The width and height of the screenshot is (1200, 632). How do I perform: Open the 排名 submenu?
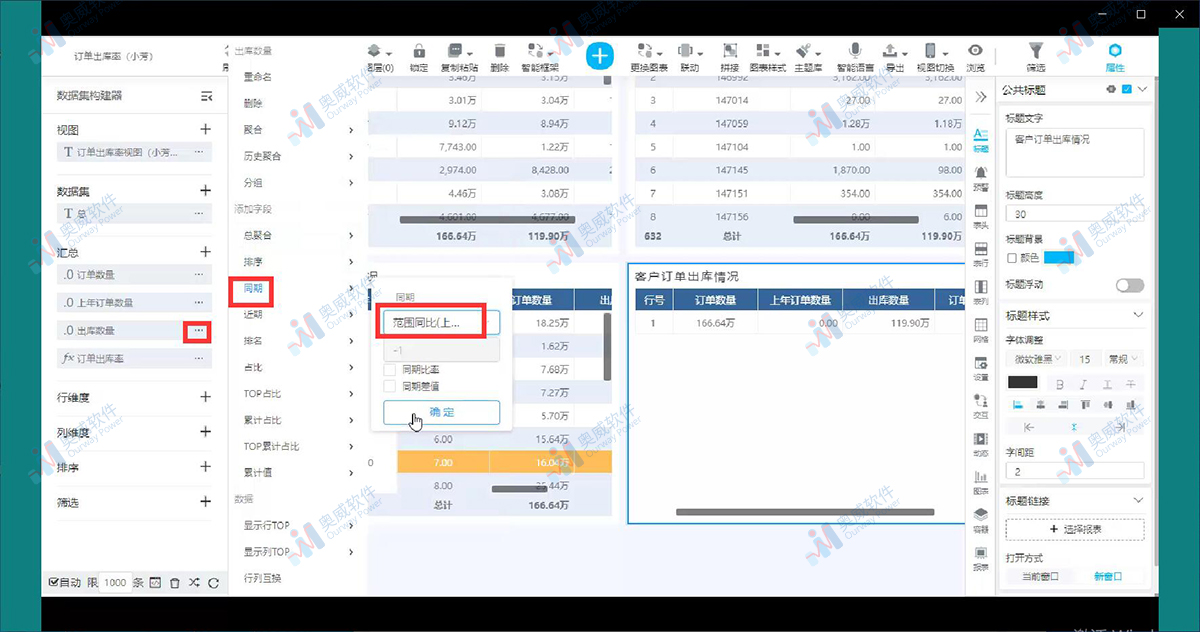298,341
